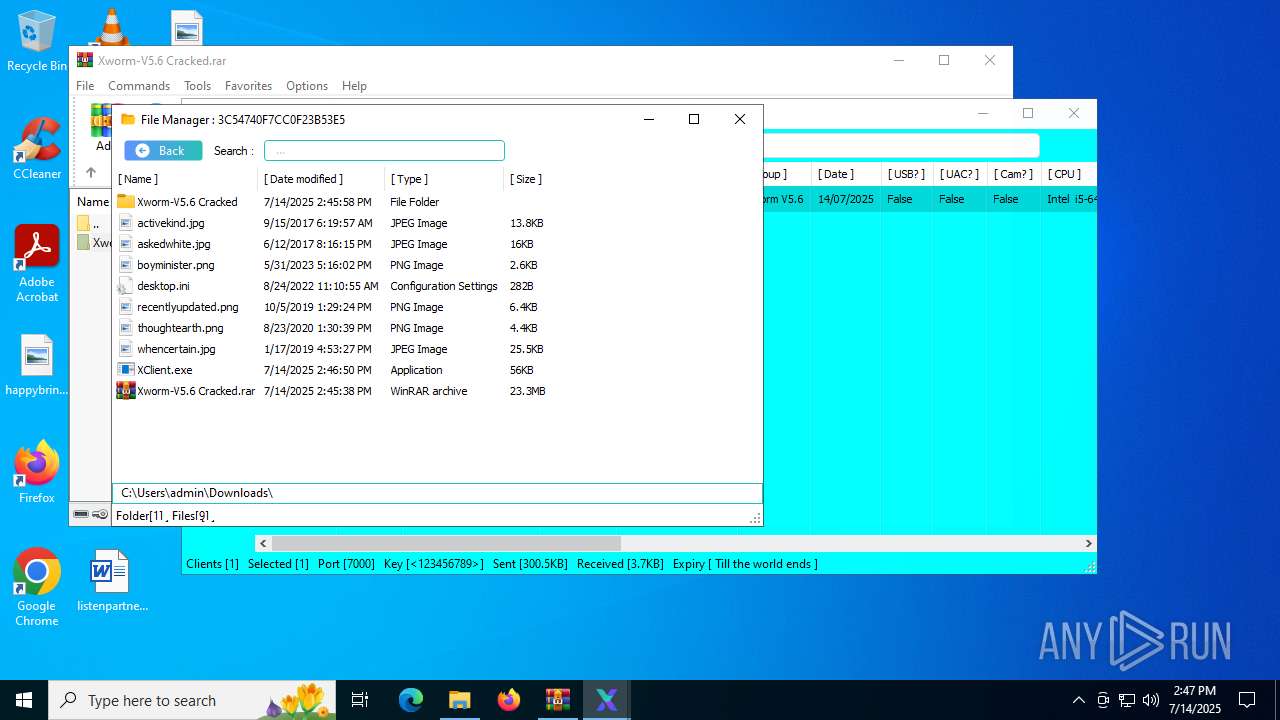Click the Windows Start button
The image size is (1280, 720).
click(x=24, y=700)
